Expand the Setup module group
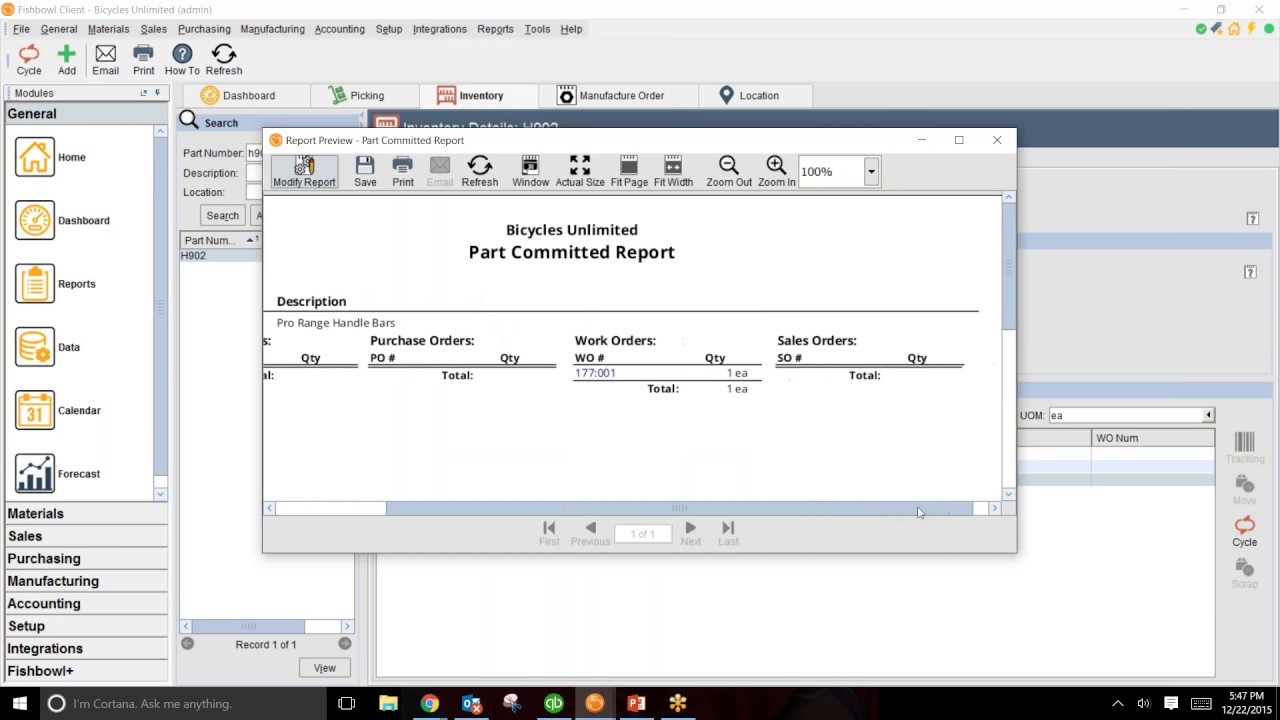1280x720 pixels. (86, 626)
